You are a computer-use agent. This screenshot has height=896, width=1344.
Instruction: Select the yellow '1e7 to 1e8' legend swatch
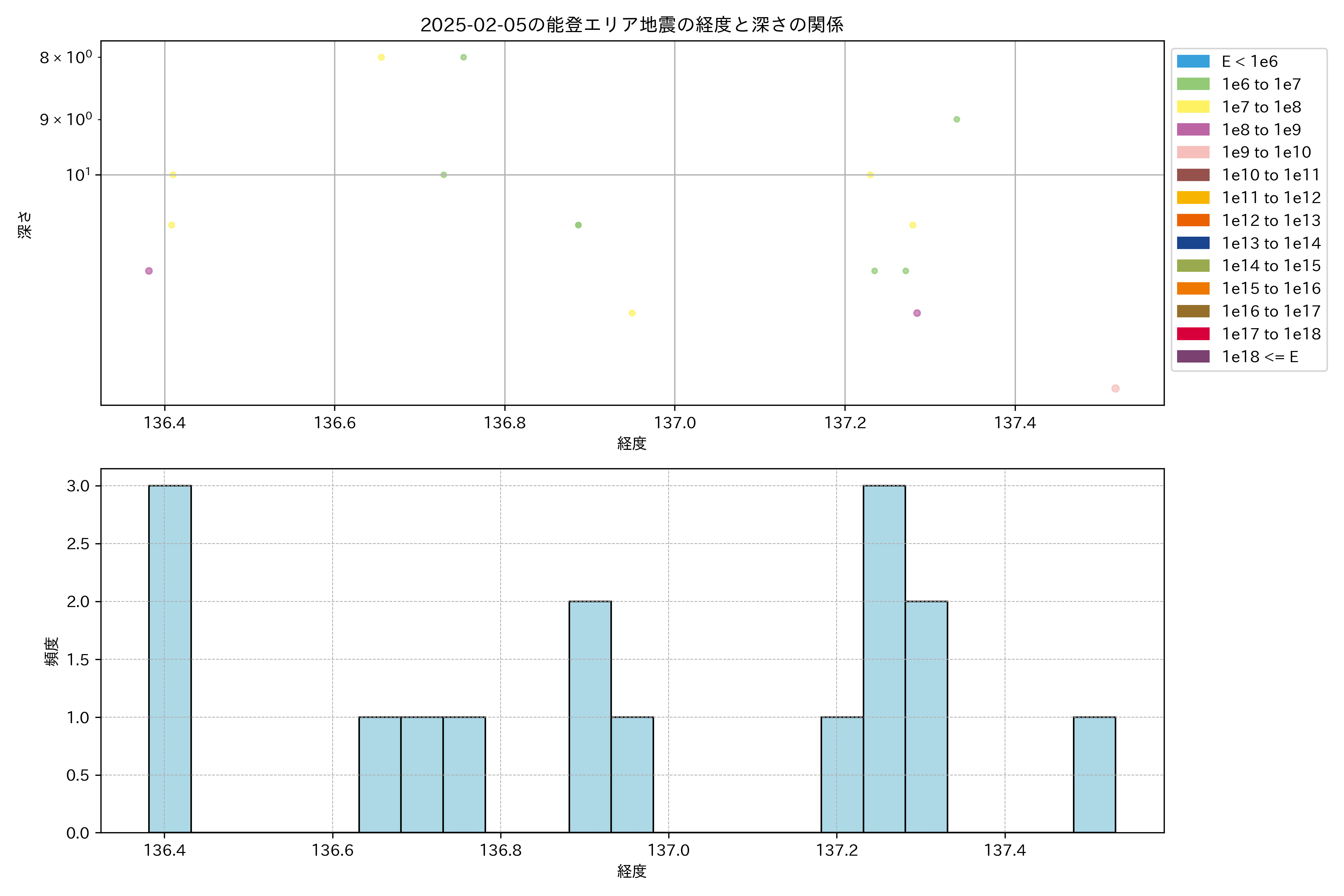point(1193,107)
